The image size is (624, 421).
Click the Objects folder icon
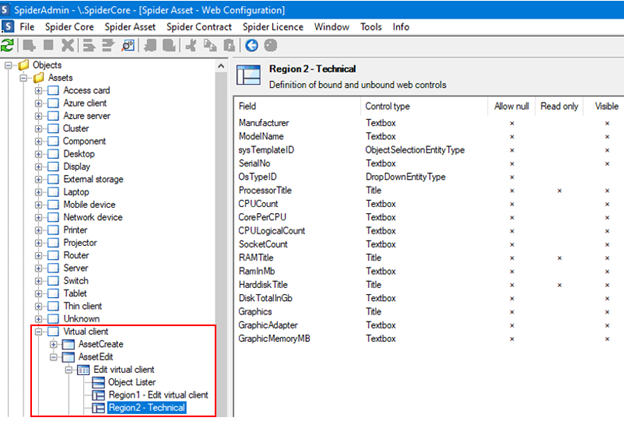(24, 64)
